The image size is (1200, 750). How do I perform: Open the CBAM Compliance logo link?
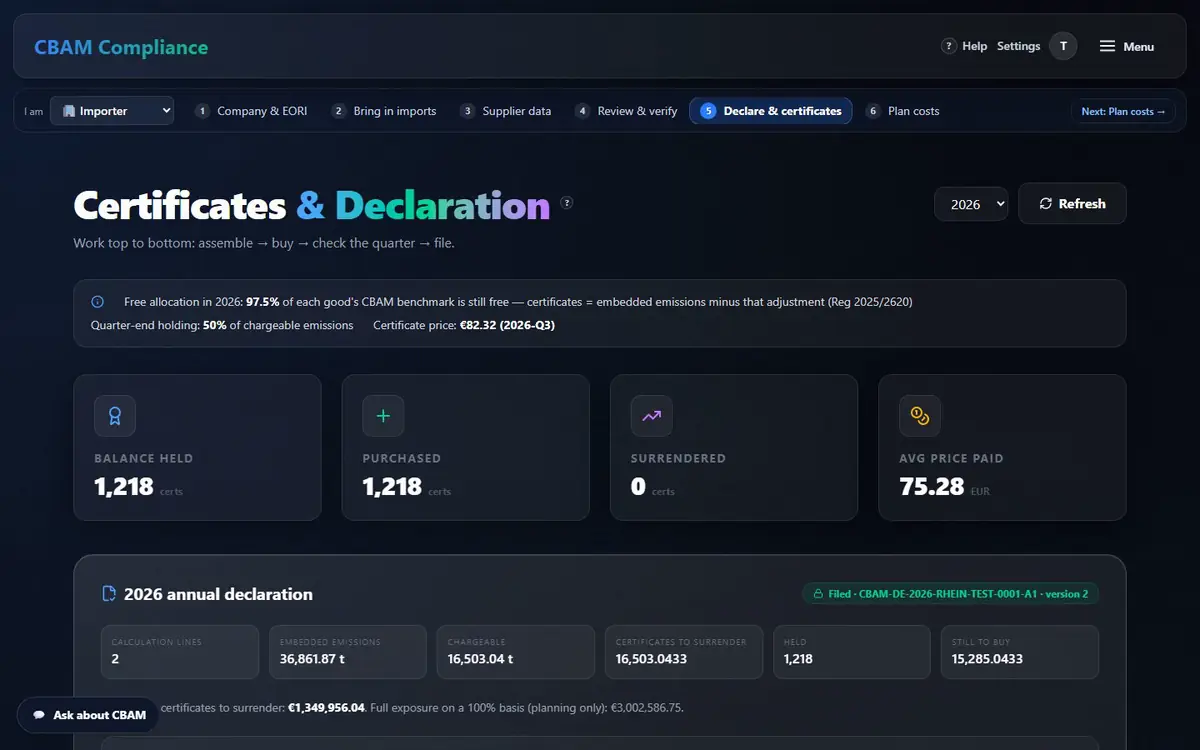pos(121,47)
